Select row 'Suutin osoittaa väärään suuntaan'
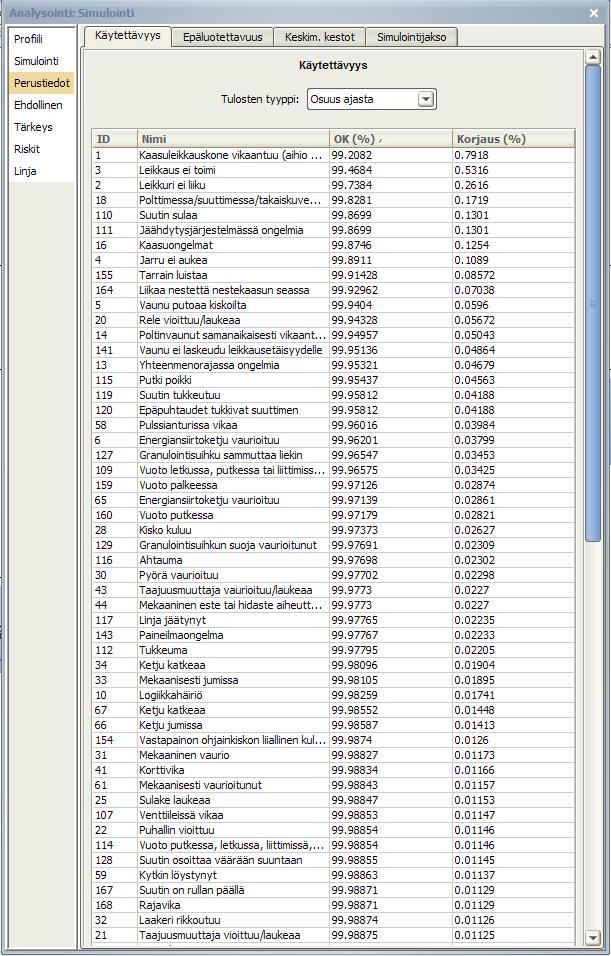Screen dimensions: 611x956 tap(334, 860)
